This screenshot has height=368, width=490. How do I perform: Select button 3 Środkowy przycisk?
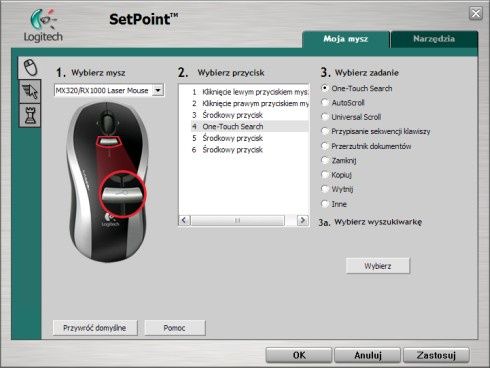click(x=250, y=115)
